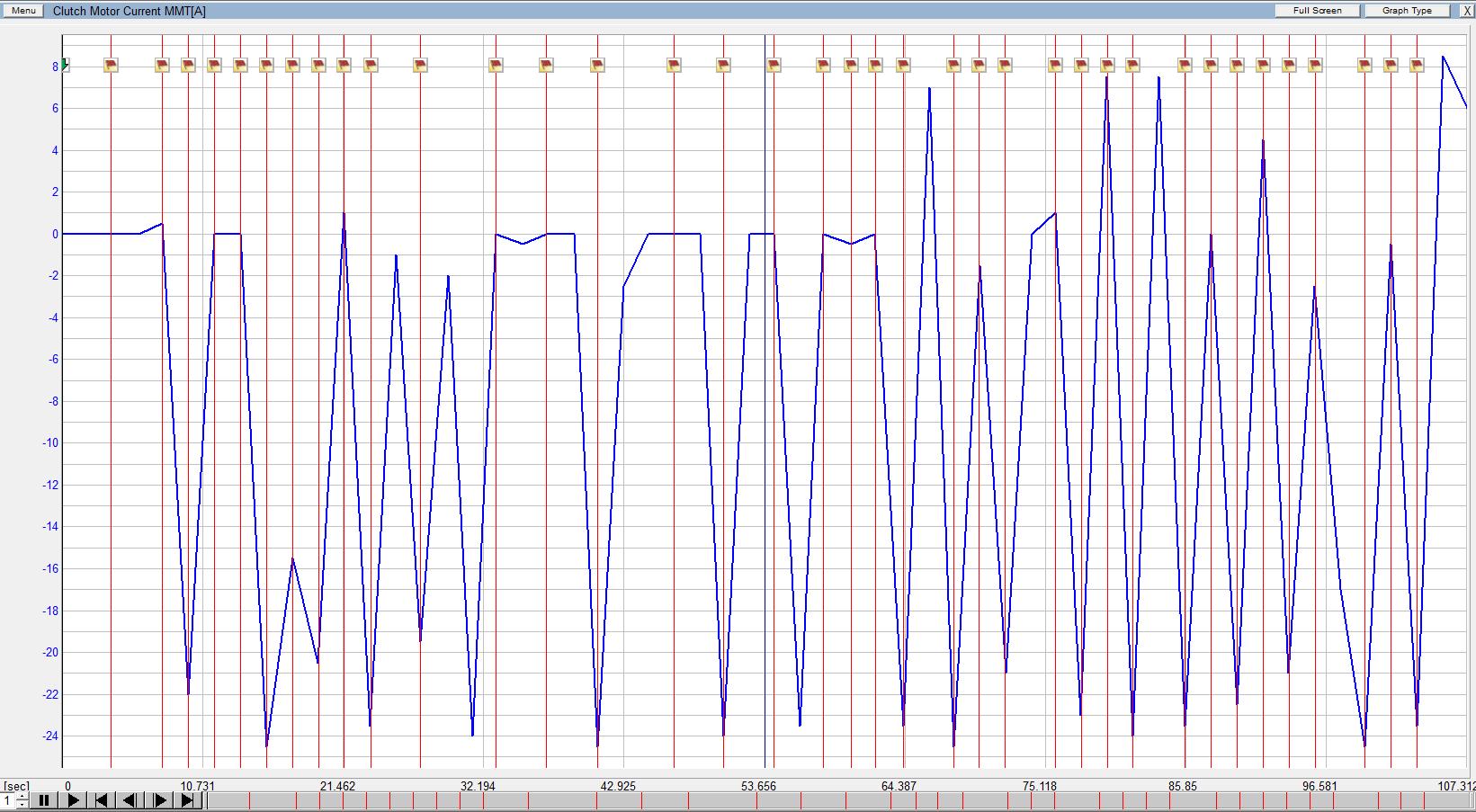Select the red flag marker just right of the blue cursor line
Viewport: 1476px width, 812px height.
coord(774,65)
